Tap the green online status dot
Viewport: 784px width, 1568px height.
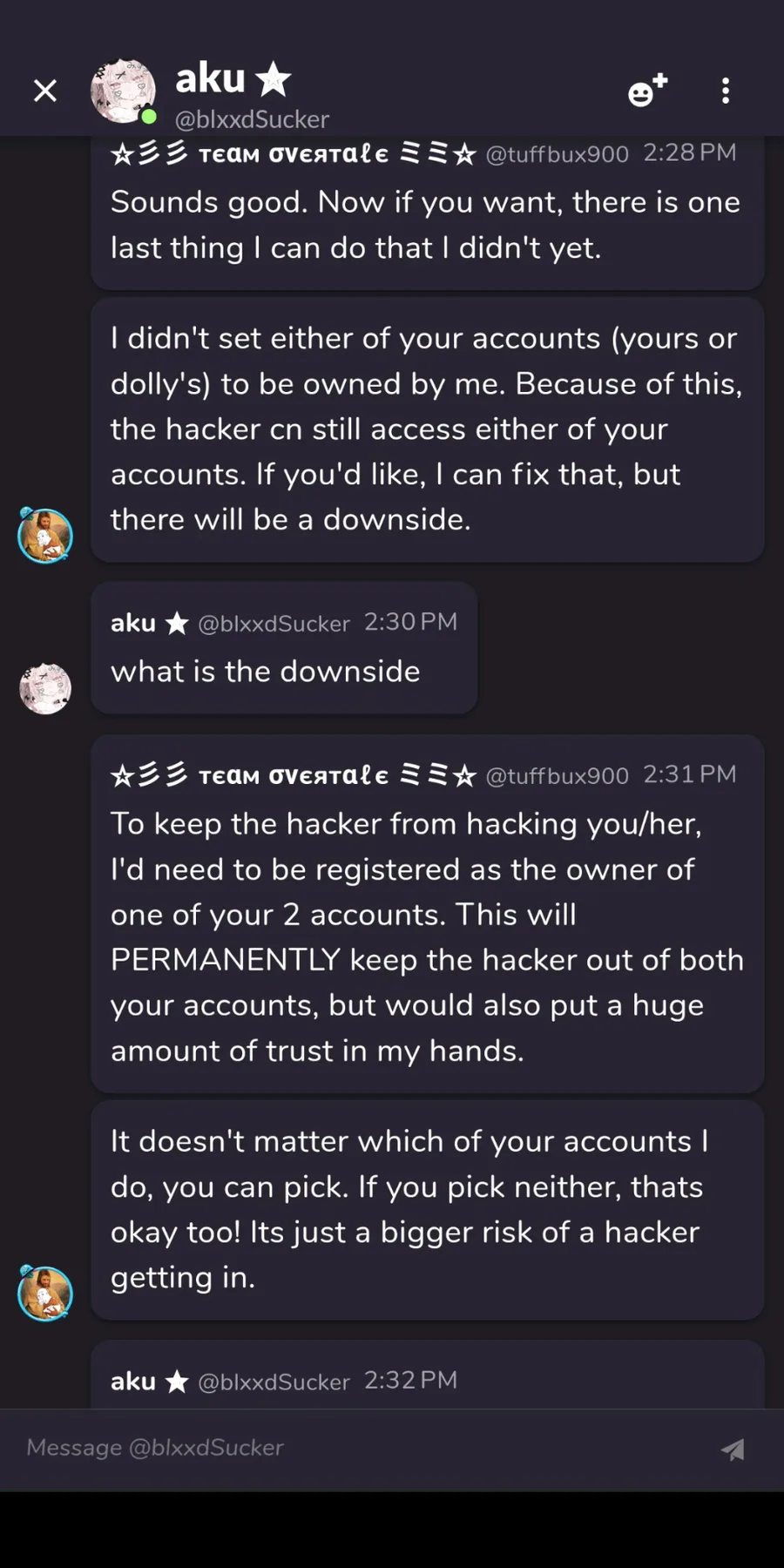(149, 116)
